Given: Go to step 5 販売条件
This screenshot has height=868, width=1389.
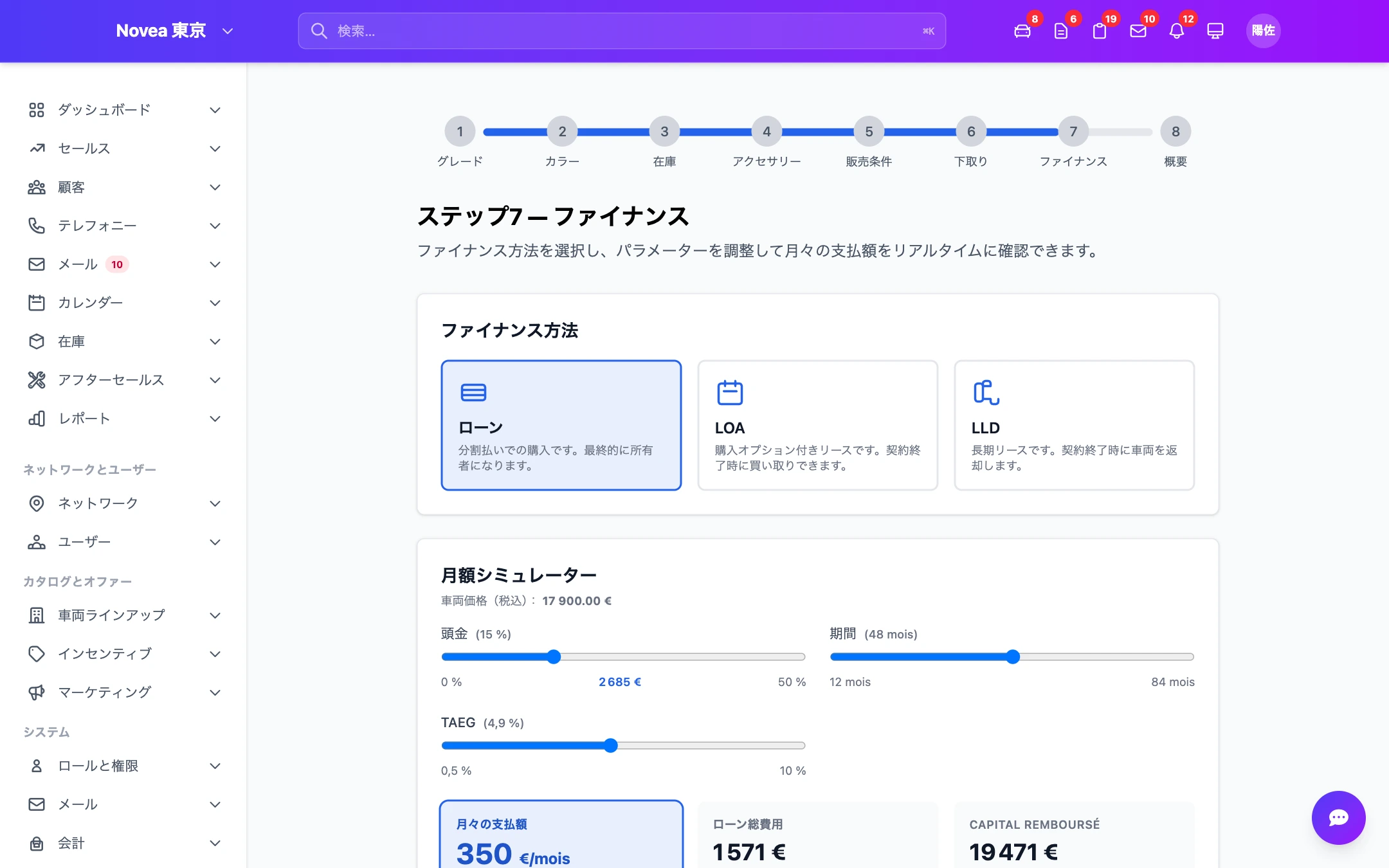Looking at the screenshot, I should click(869, 132).
